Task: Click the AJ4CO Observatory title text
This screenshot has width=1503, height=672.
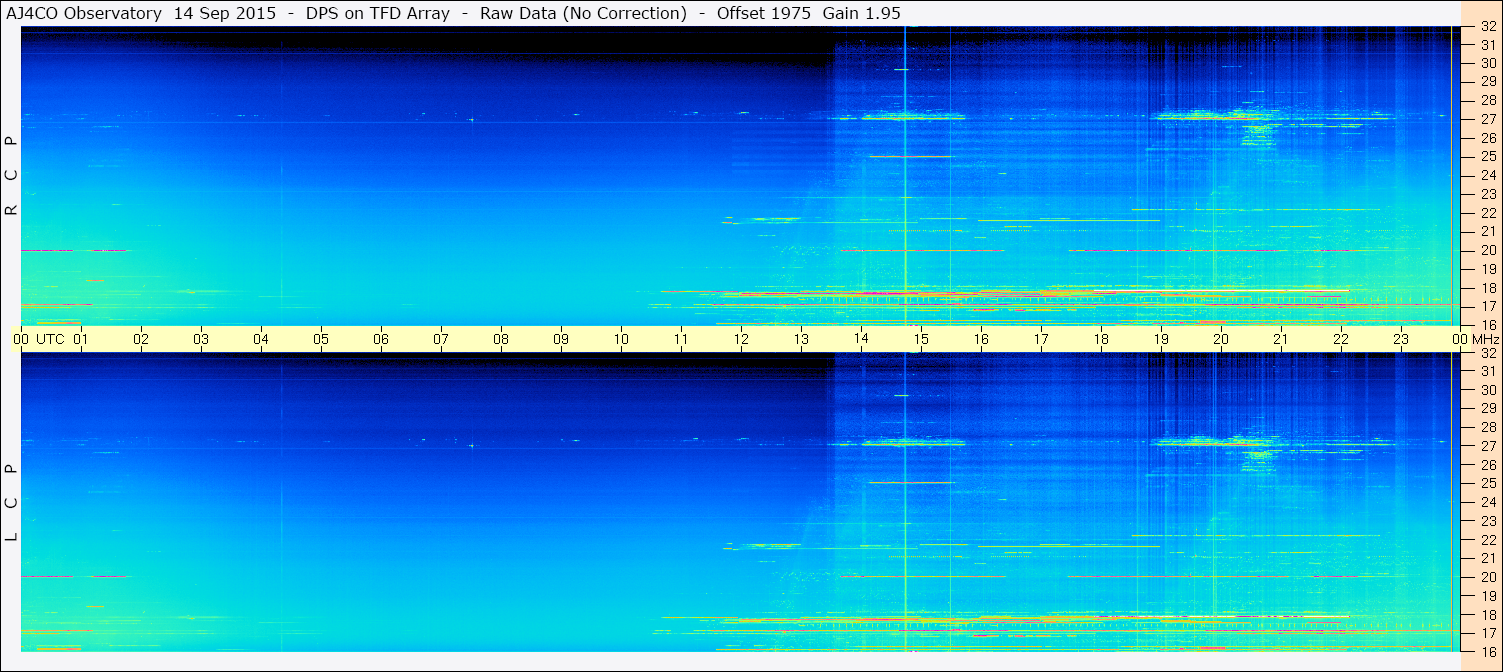Action: tap(84, 13)
